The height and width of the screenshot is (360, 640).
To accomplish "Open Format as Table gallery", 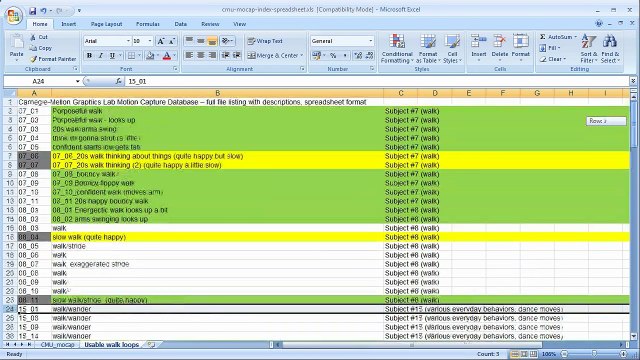I will pyautogui.click(x=428, y=49).
